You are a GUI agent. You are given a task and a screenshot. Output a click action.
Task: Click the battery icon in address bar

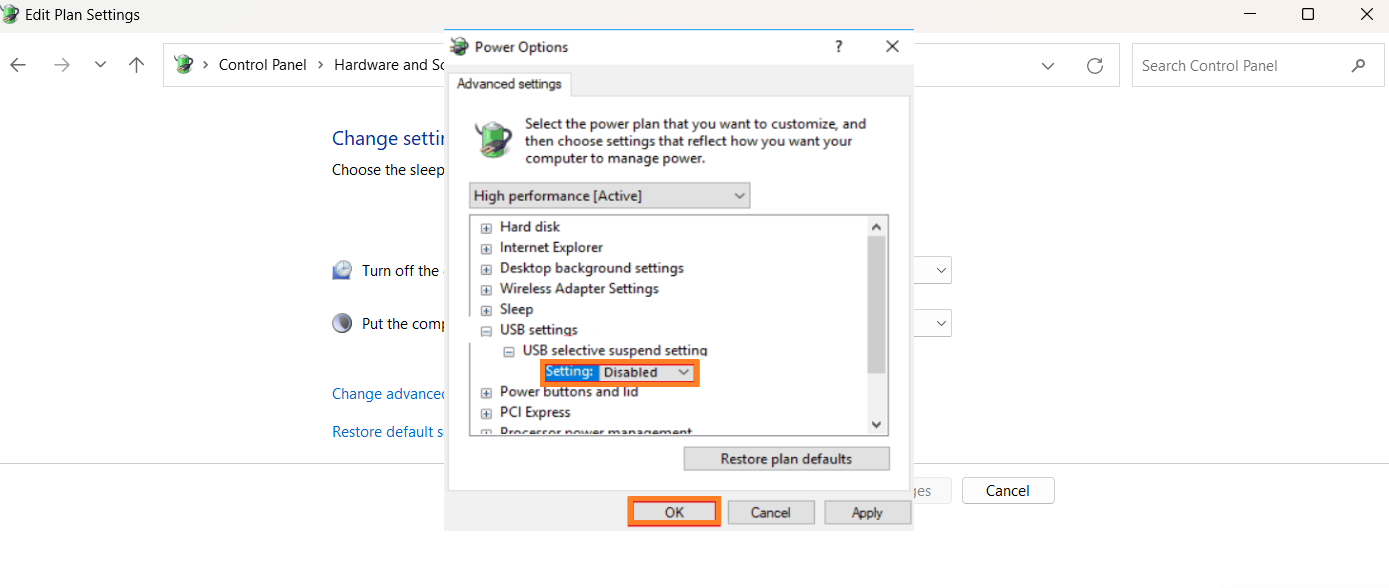pyautogui.click(x=183, y=65)
